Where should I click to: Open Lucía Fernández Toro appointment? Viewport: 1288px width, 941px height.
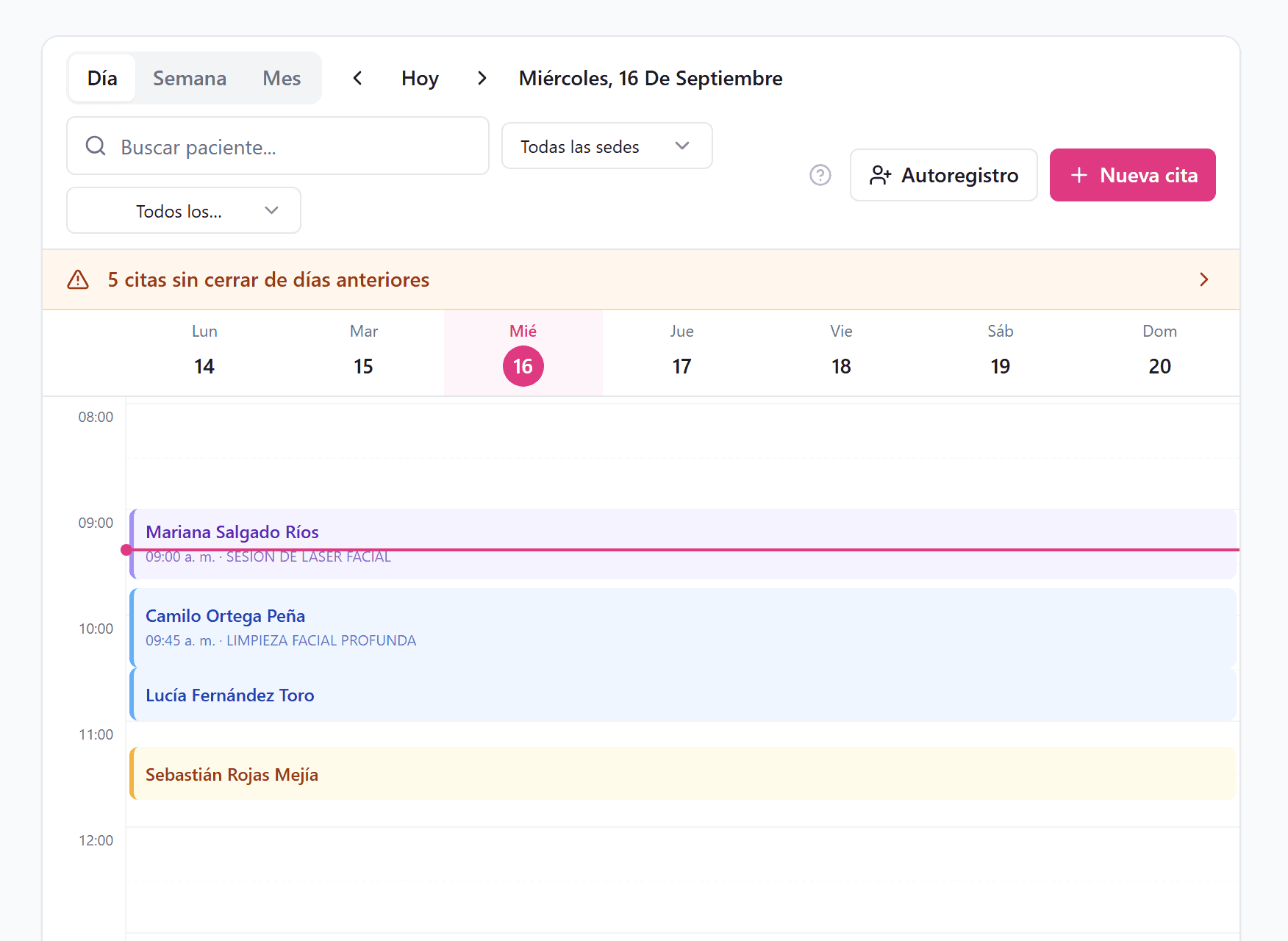[684, 695]
